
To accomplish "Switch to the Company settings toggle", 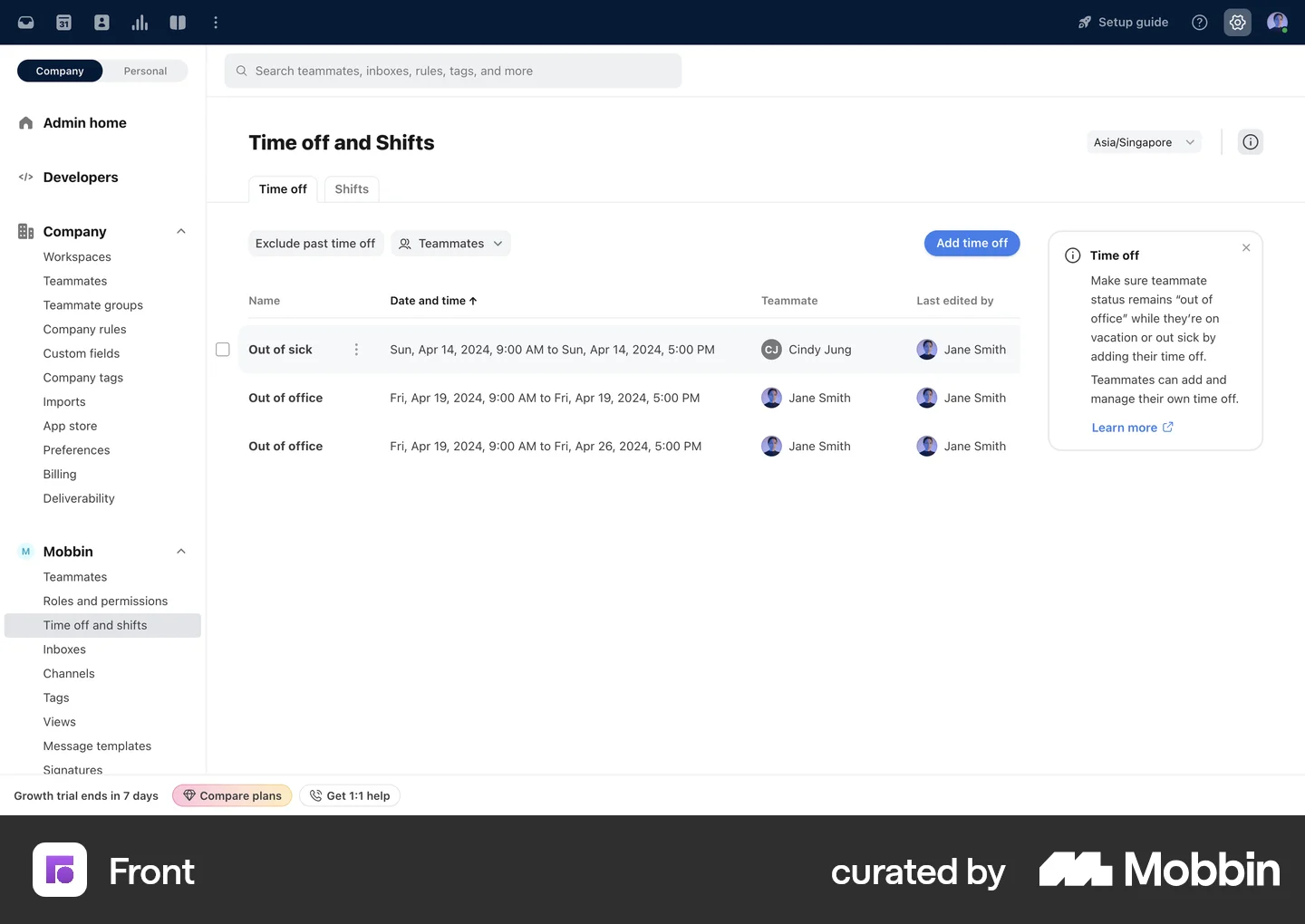I will click(60, 71).
